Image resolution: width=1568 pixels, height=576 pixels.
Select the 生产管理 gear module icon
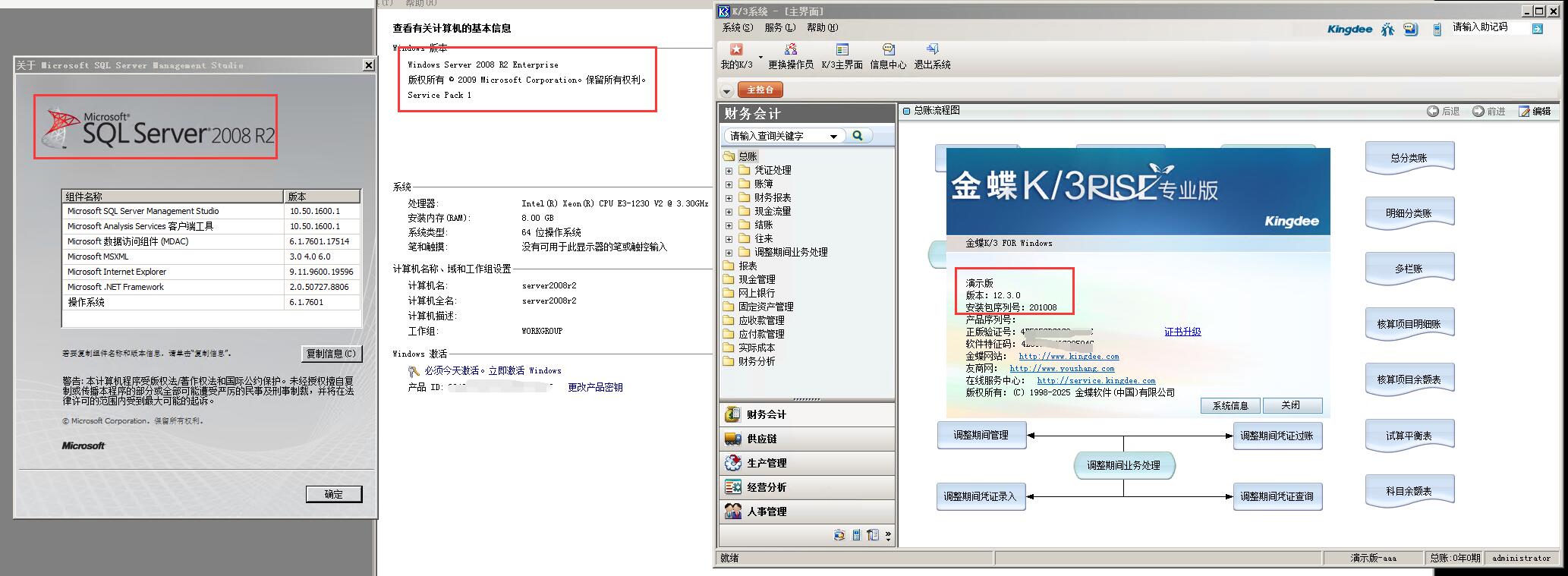pos(732,463)
